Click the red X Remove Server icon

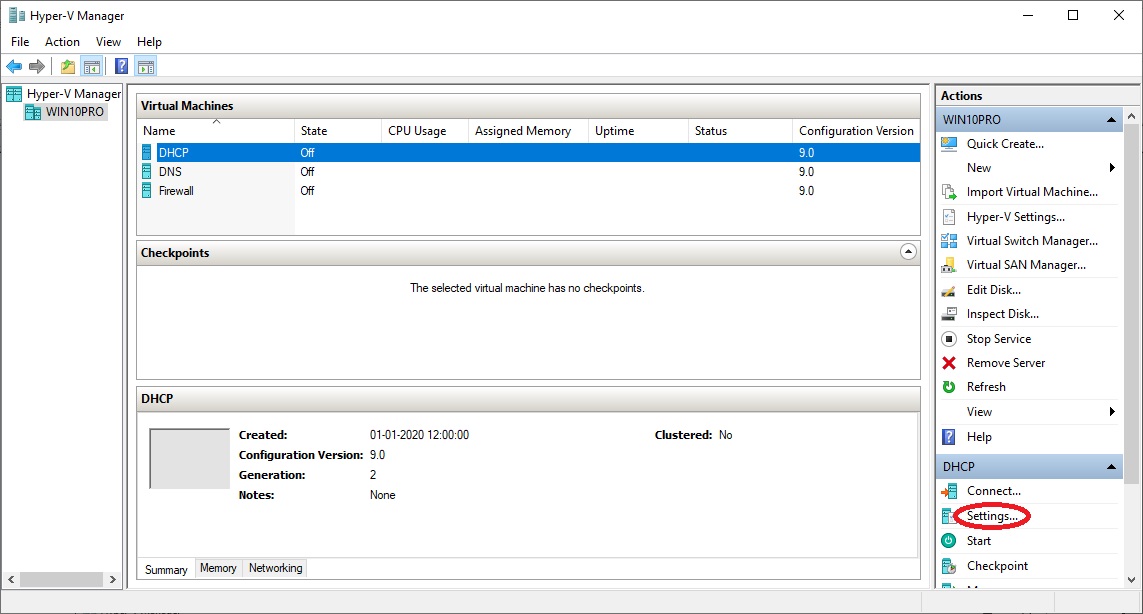click(948, 362)
